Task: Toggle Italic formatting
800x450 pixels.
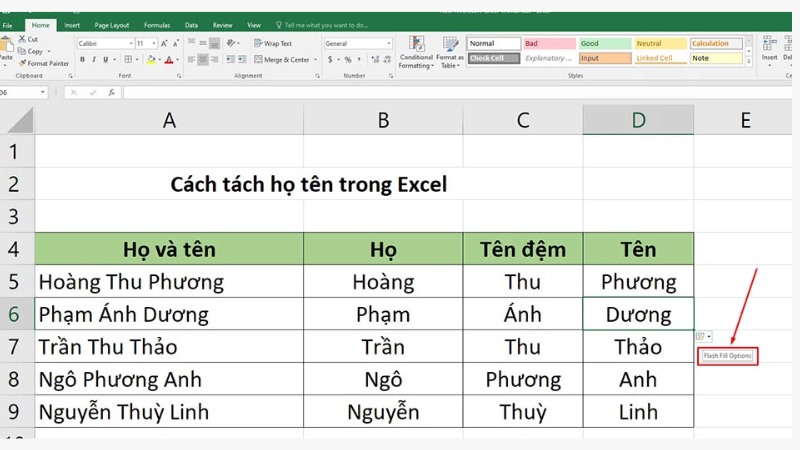Action: point(94,60)
